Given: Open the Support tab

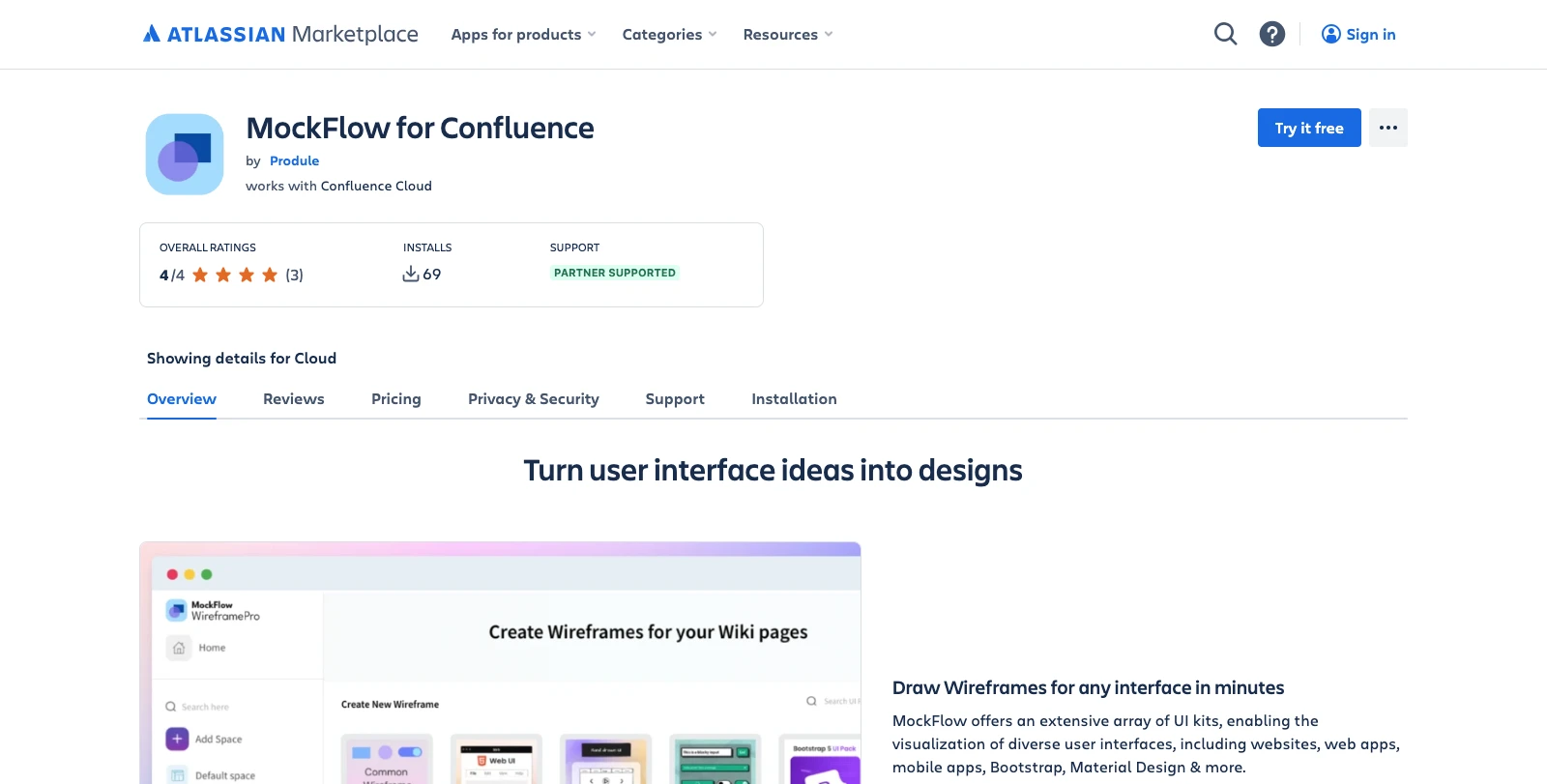Looking at the screenshot, I should point(675,398).
